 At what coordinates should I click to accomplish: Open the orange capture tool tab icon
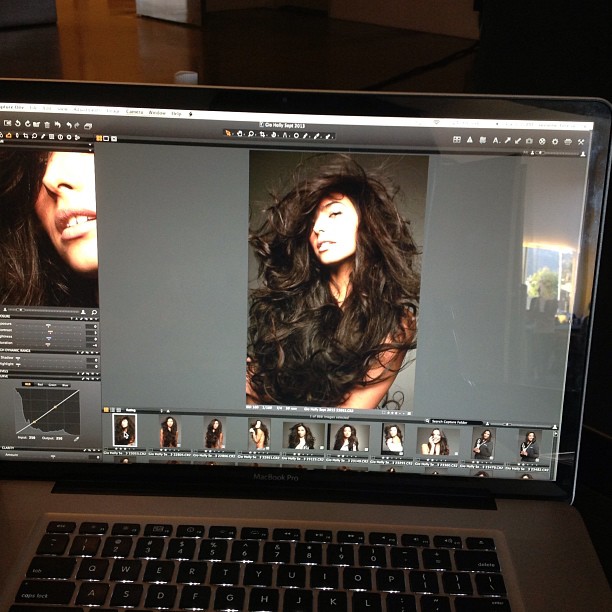click(9, 135)
